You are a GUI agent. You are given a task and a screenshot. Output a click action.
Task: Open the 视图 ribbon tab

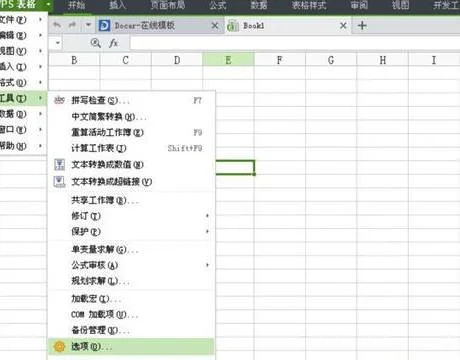click(400, 5)
